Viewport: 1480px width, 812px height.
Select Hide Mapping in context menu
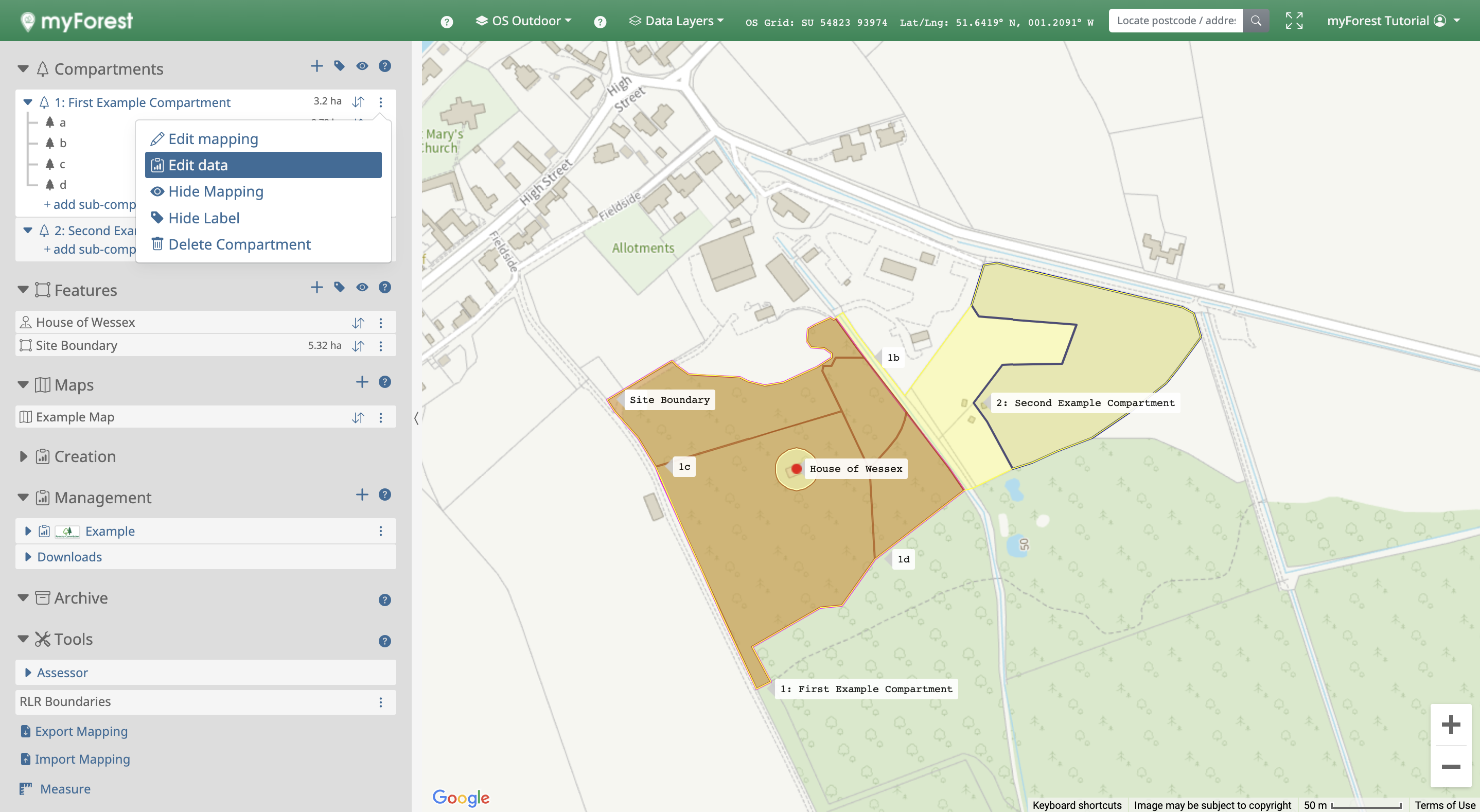click(x=216, y=191)
